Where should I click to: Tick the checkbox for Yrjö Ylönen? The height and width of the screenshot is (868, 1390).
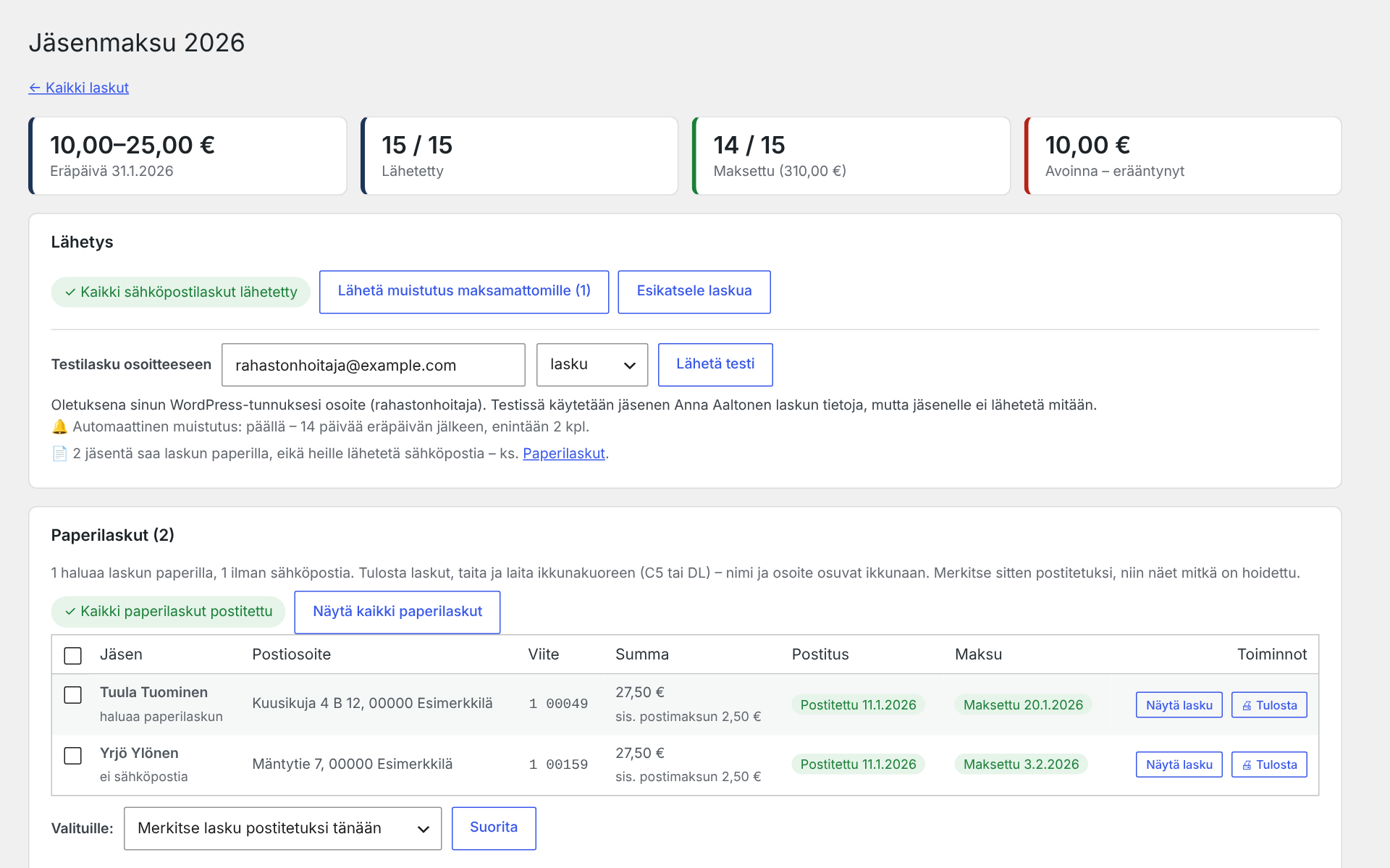(x=73, y=756)
